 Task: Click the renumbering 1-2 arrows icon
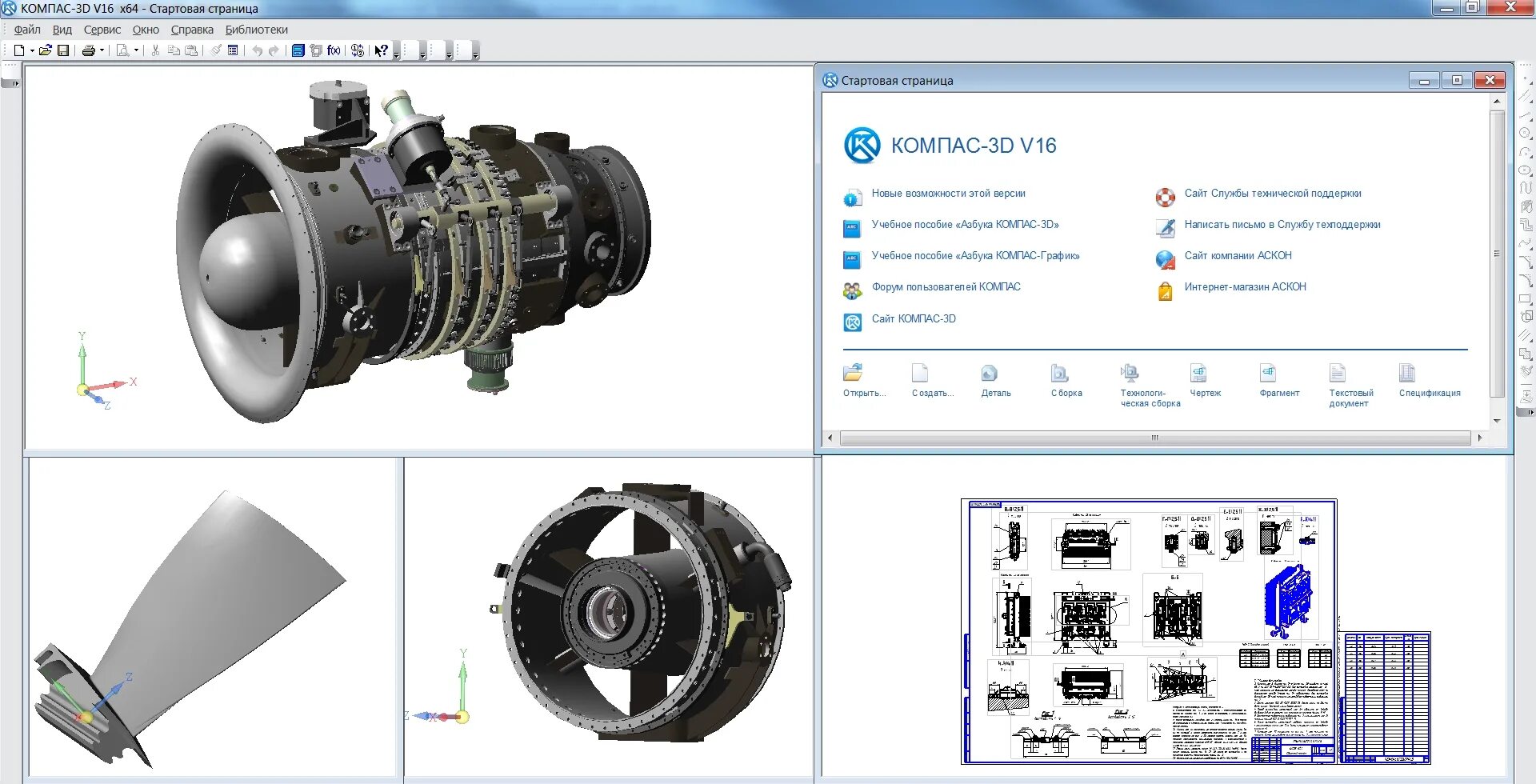coord(358,50)
